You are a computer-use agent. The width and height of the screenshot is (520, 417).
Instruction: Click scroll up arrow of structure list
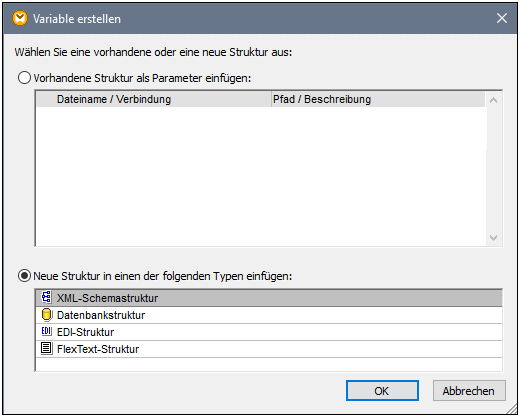tap(494, 100)
